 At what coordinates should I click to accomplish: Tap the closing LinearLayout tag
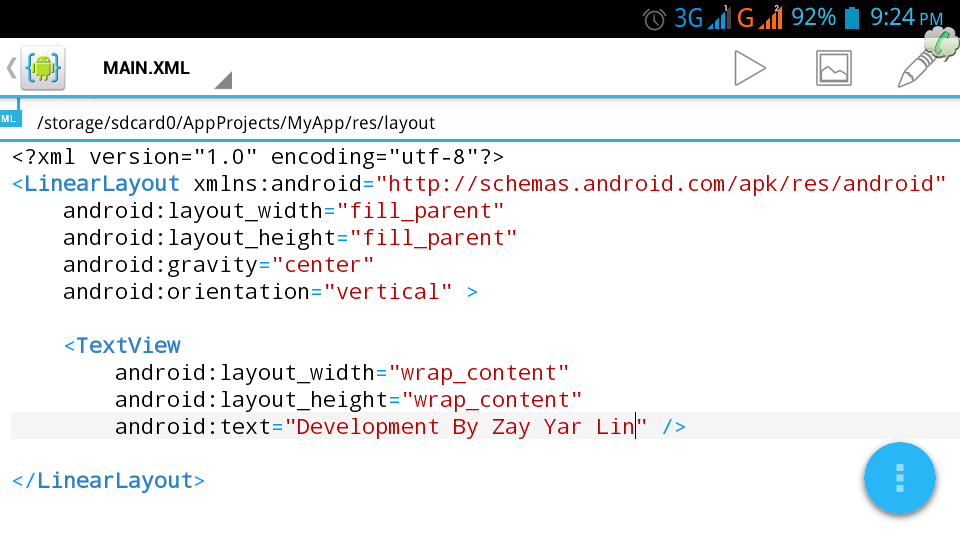click(x=108, y=481)
